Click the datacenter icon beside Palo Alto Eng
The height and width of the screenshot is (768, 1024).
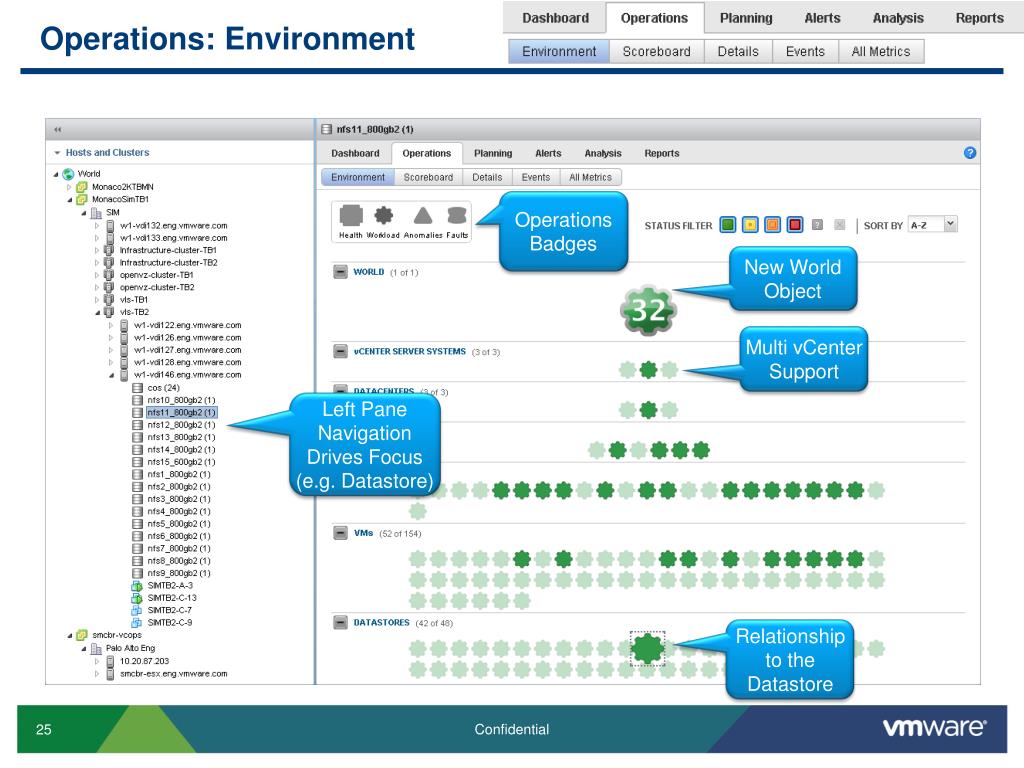pyautogui.click(x=96, y=648)
